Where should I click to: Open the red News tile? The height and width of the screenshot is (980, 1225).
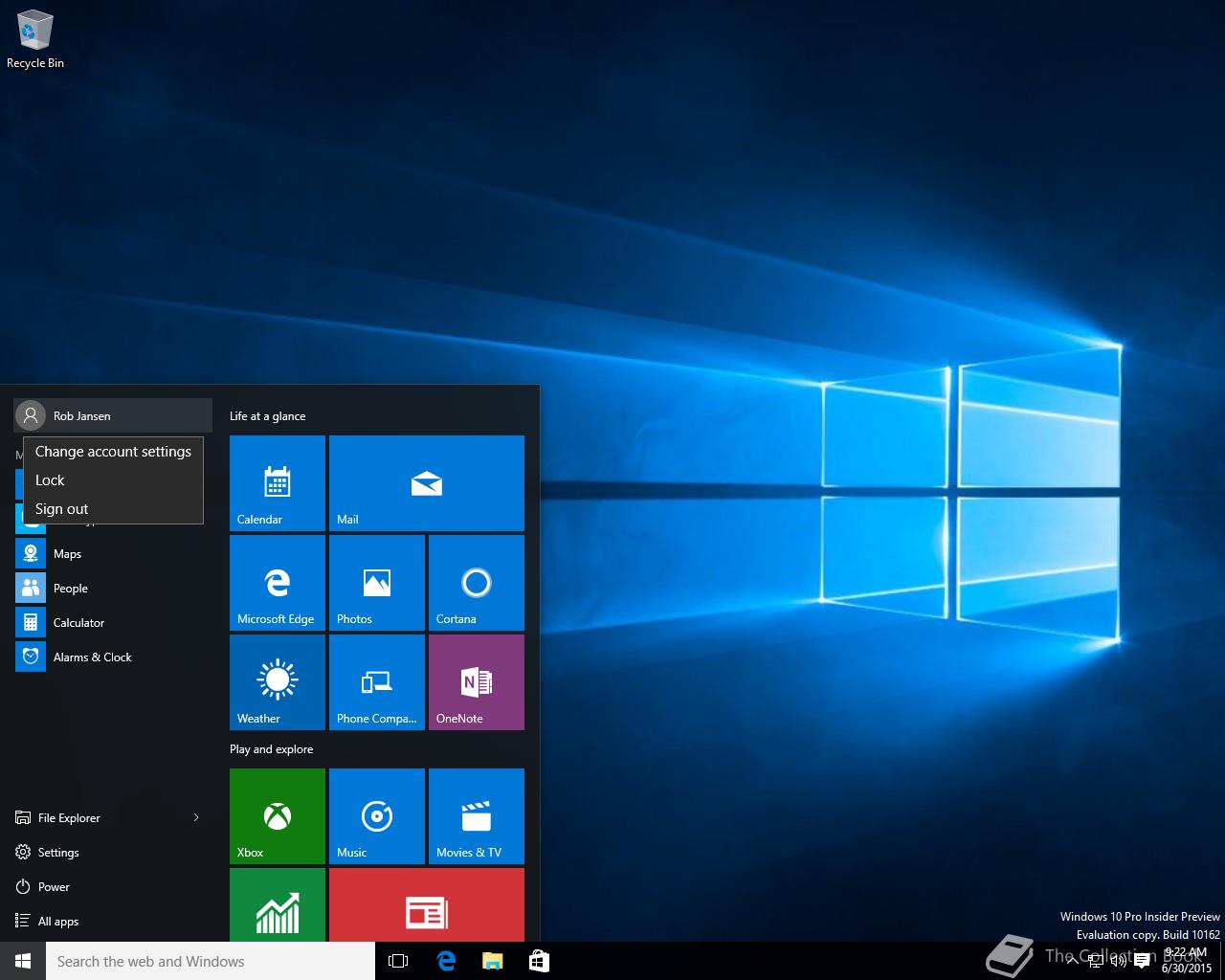[x=427, y=904]
